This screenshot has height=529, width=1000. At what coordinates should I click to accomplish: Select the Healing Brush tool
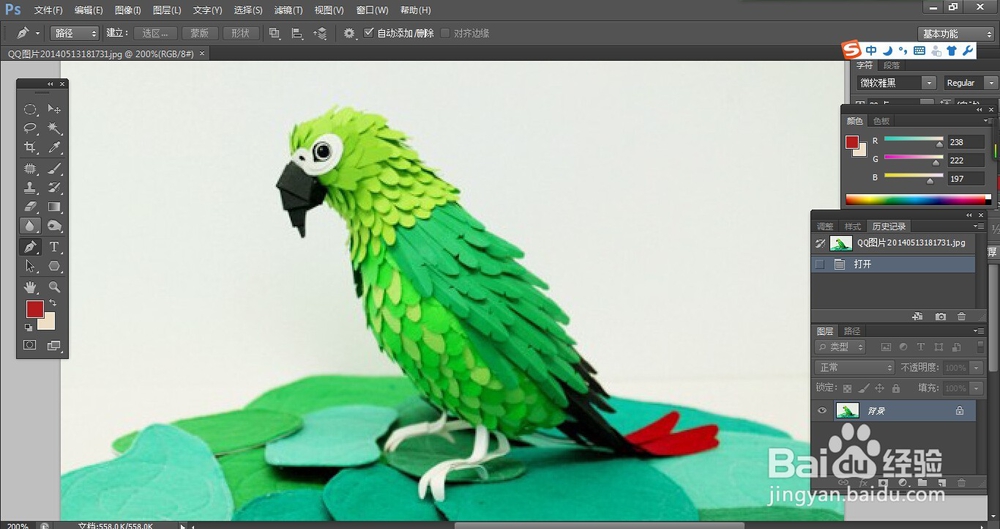(x=30, y=168)
